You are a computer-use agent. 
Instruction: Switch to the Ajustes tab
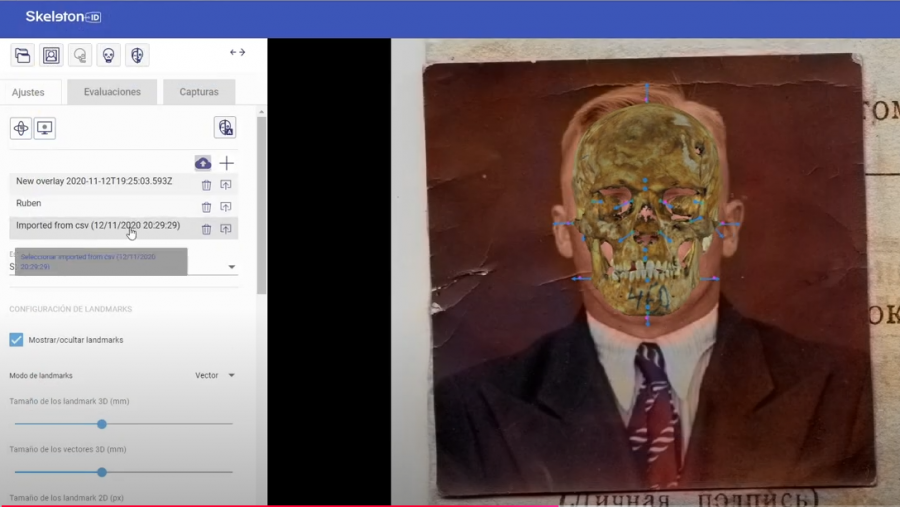click(28, 92)
